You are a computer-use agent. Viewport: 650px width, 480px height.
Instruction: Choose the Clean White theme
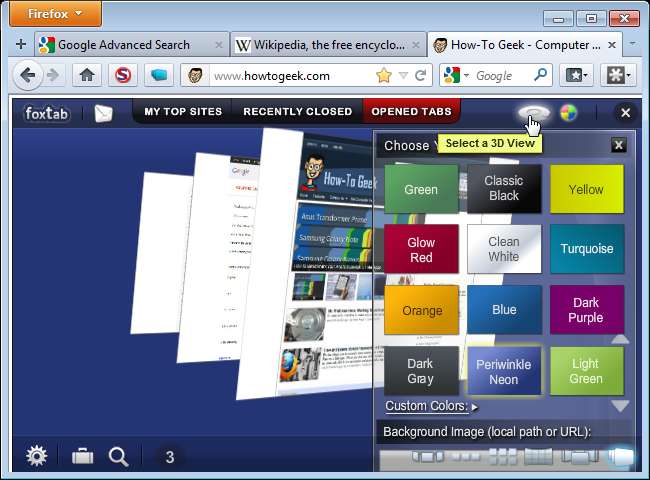point(504,249)
